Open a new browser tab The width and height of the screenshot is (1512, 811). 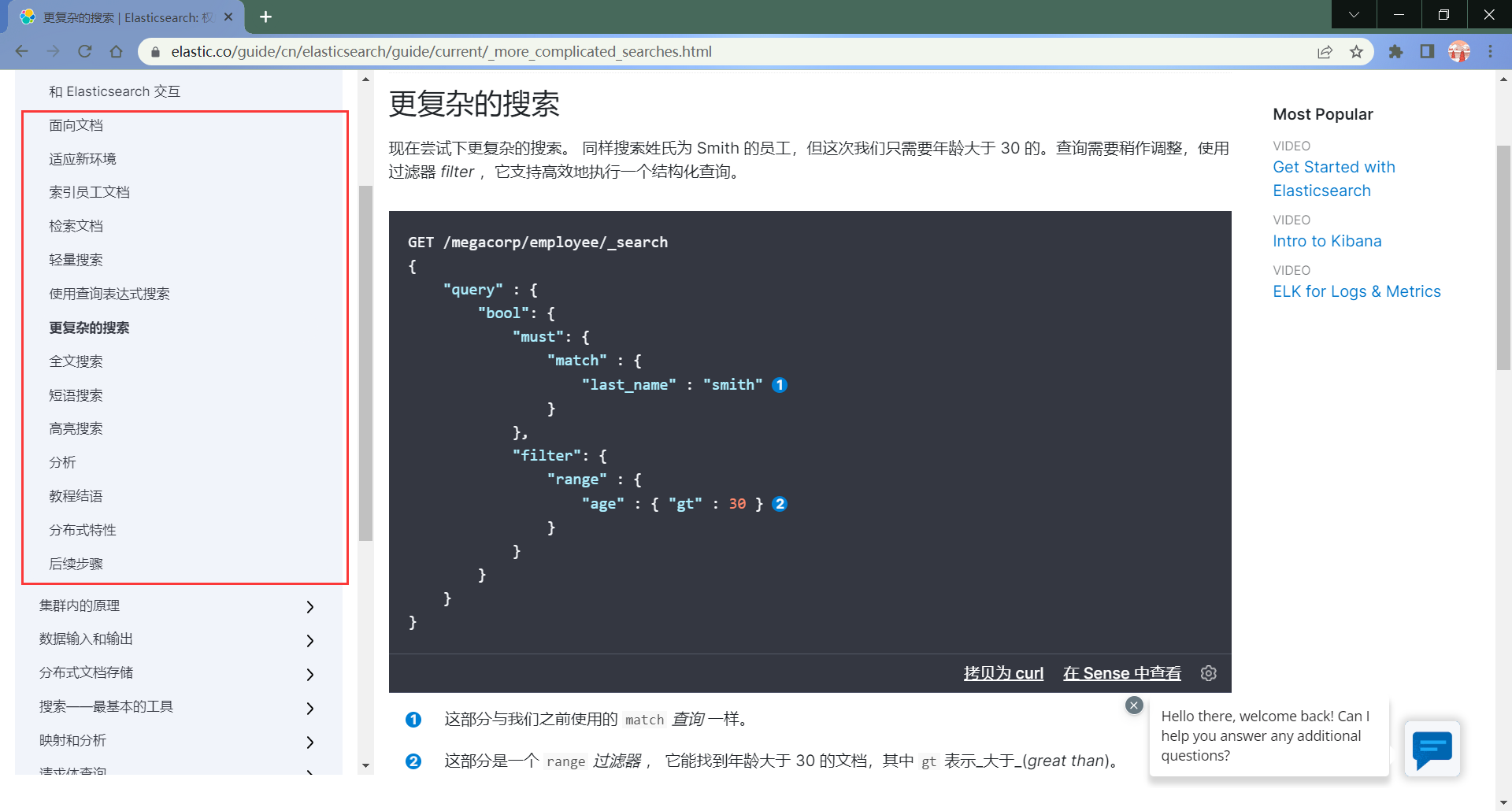click(x=265, y=17)
